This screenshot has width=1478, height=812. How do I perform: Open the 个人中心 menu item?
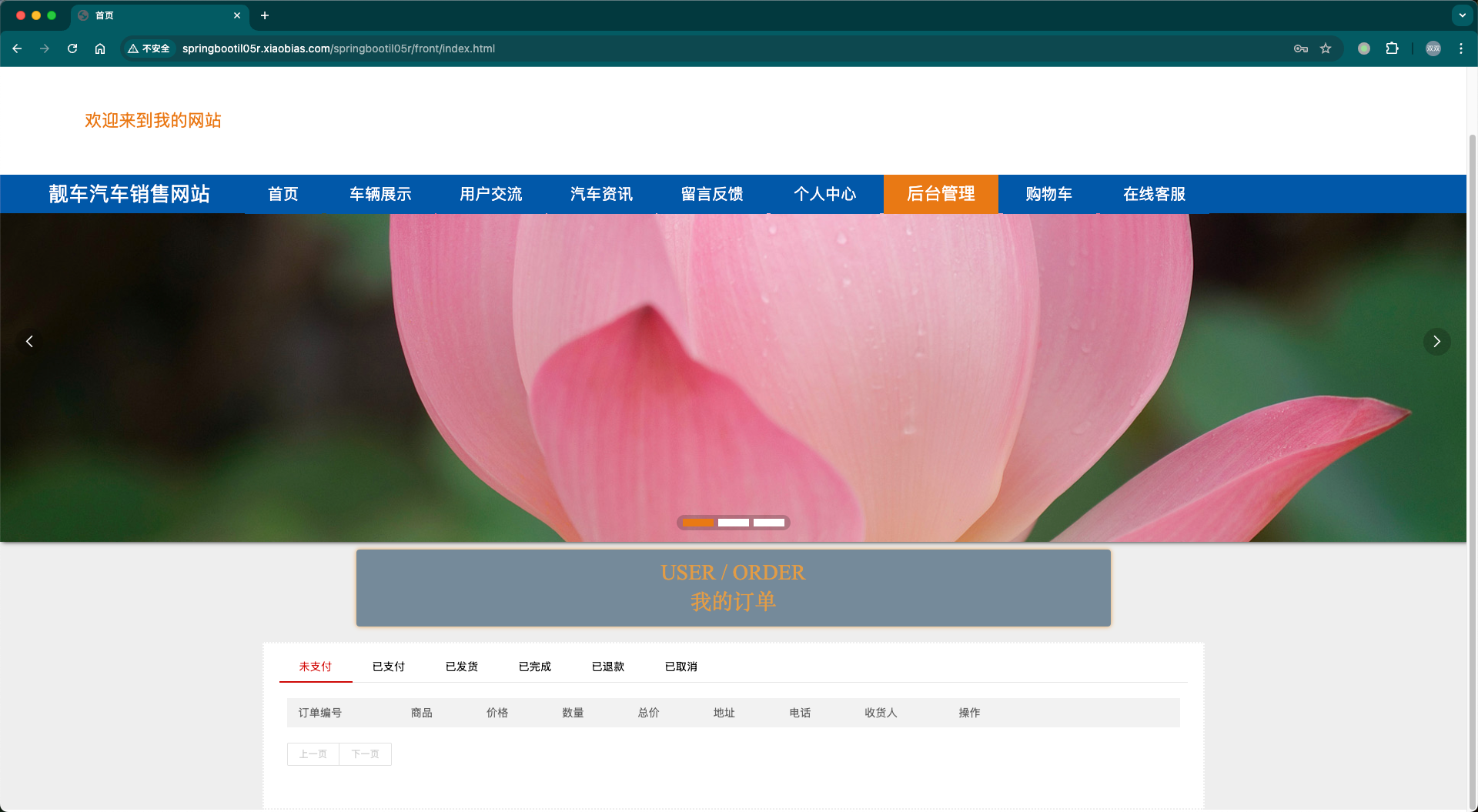825,194
